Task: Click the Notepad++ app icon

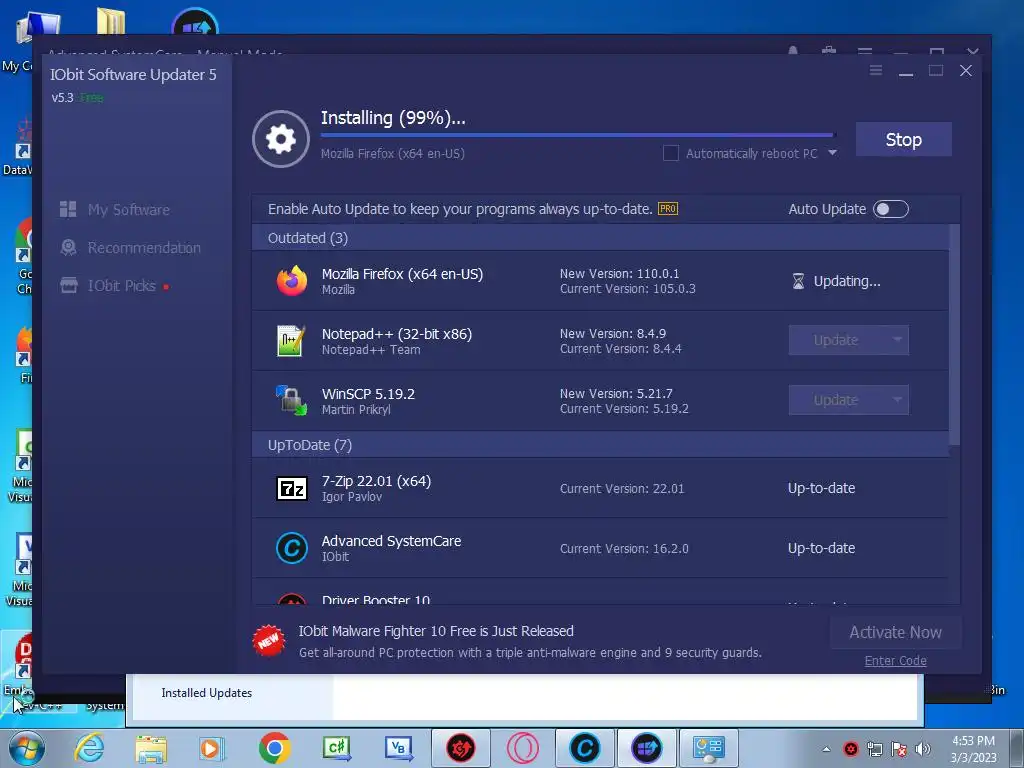Action: pyautogui.click(x=291, y=340)
